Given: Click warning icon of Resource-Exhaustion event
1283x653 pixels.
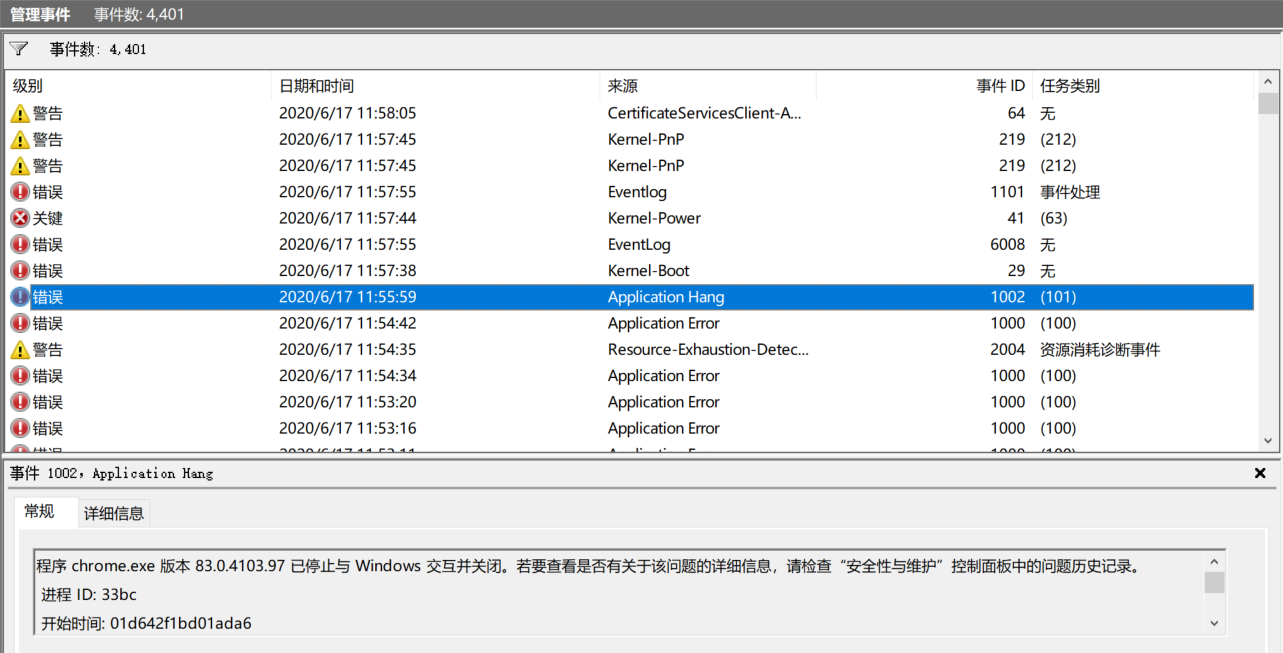Looking at the screenshot, I should 20,350.
